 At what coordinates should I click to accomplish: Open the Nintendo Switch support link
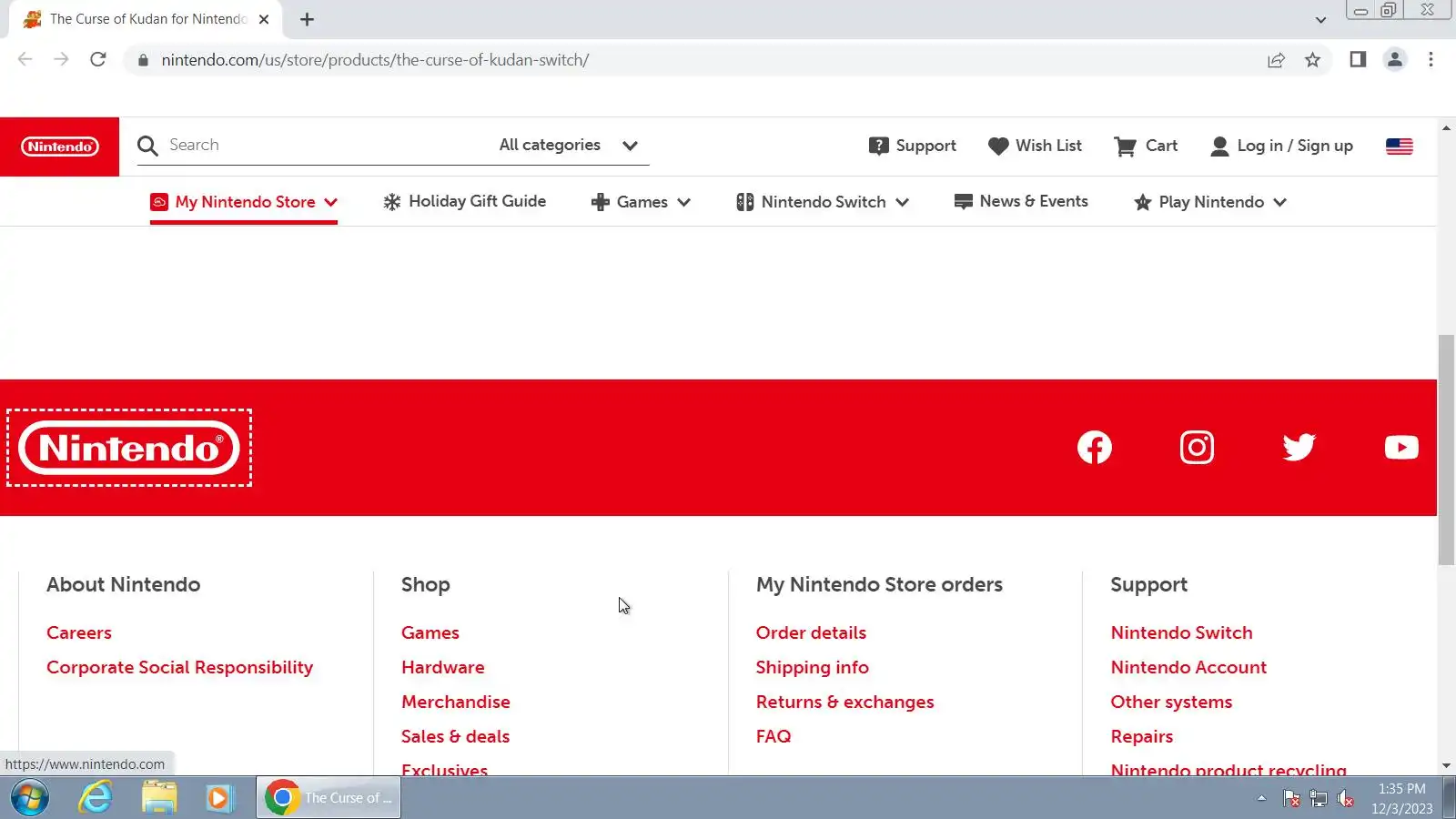1181,632
